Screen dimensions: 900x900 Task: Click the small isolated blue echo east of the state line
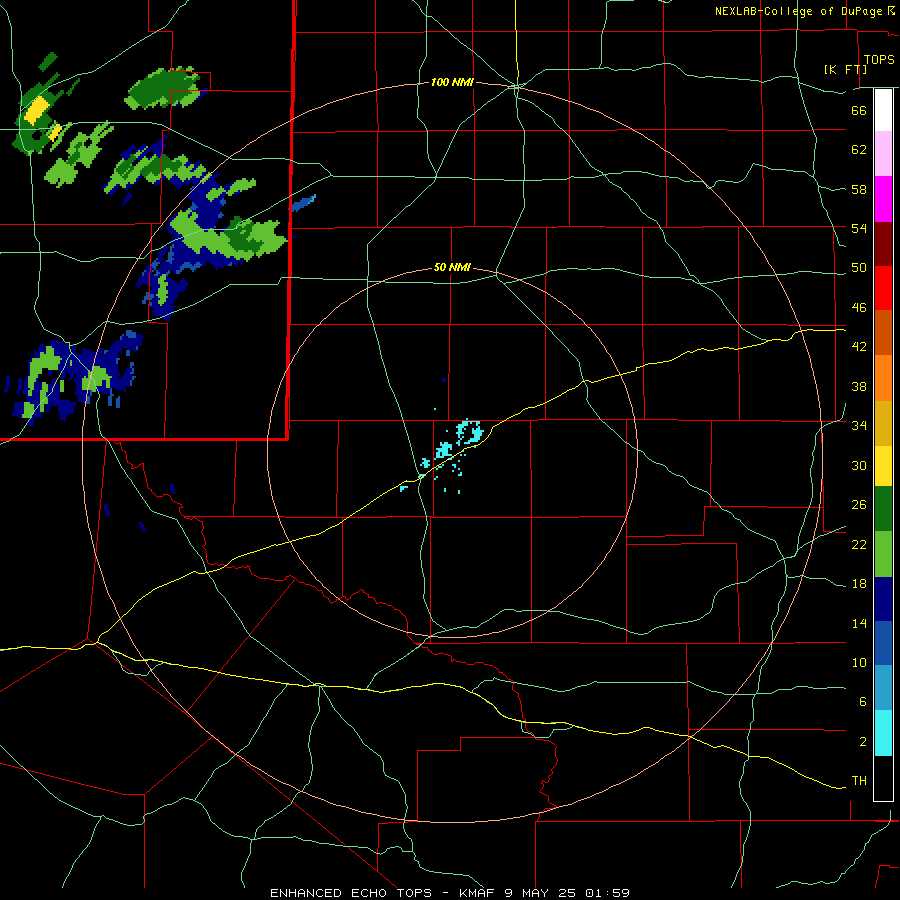pos(303,203)
